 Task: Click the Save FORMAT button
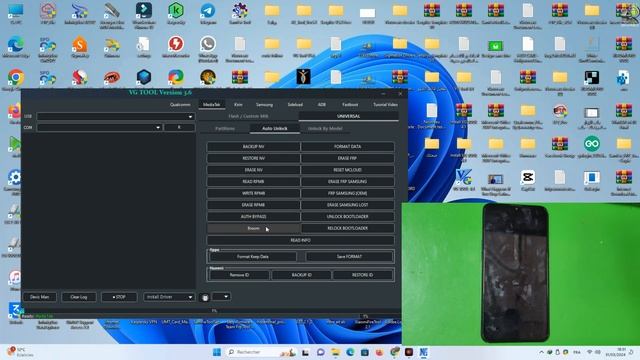coord(349,256)
